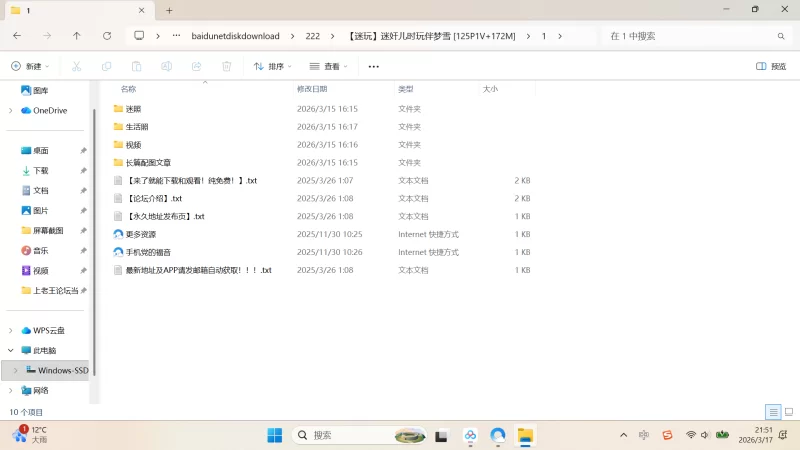Open the 排序 sort dropdown

click(272, 67)
